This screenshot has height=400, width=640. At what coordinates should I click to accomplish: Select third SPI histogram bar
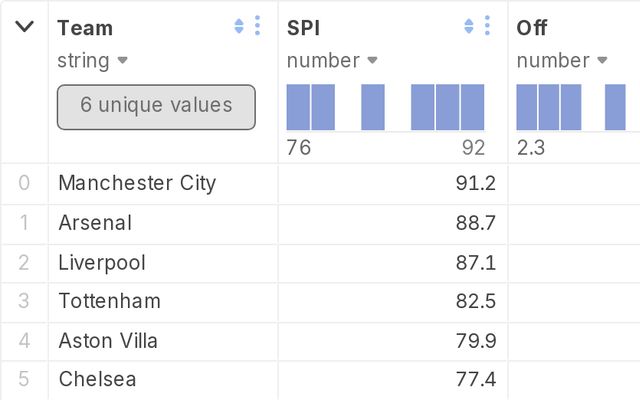point(373,107)
